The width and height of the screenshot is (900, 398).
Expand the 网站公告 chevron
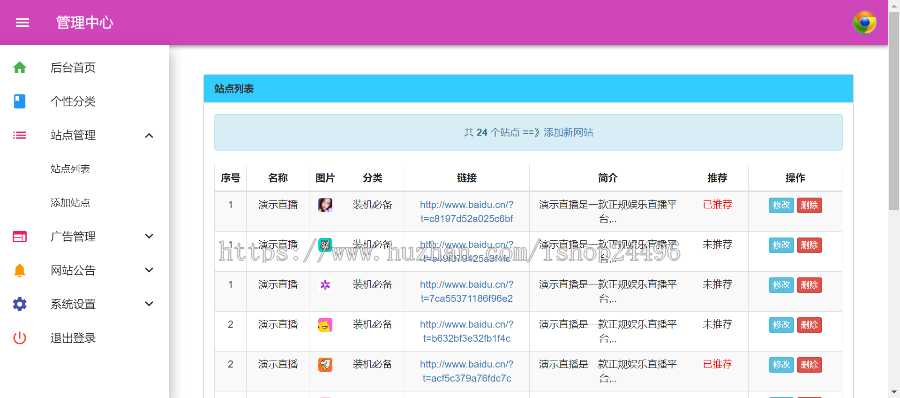(149, 270)
